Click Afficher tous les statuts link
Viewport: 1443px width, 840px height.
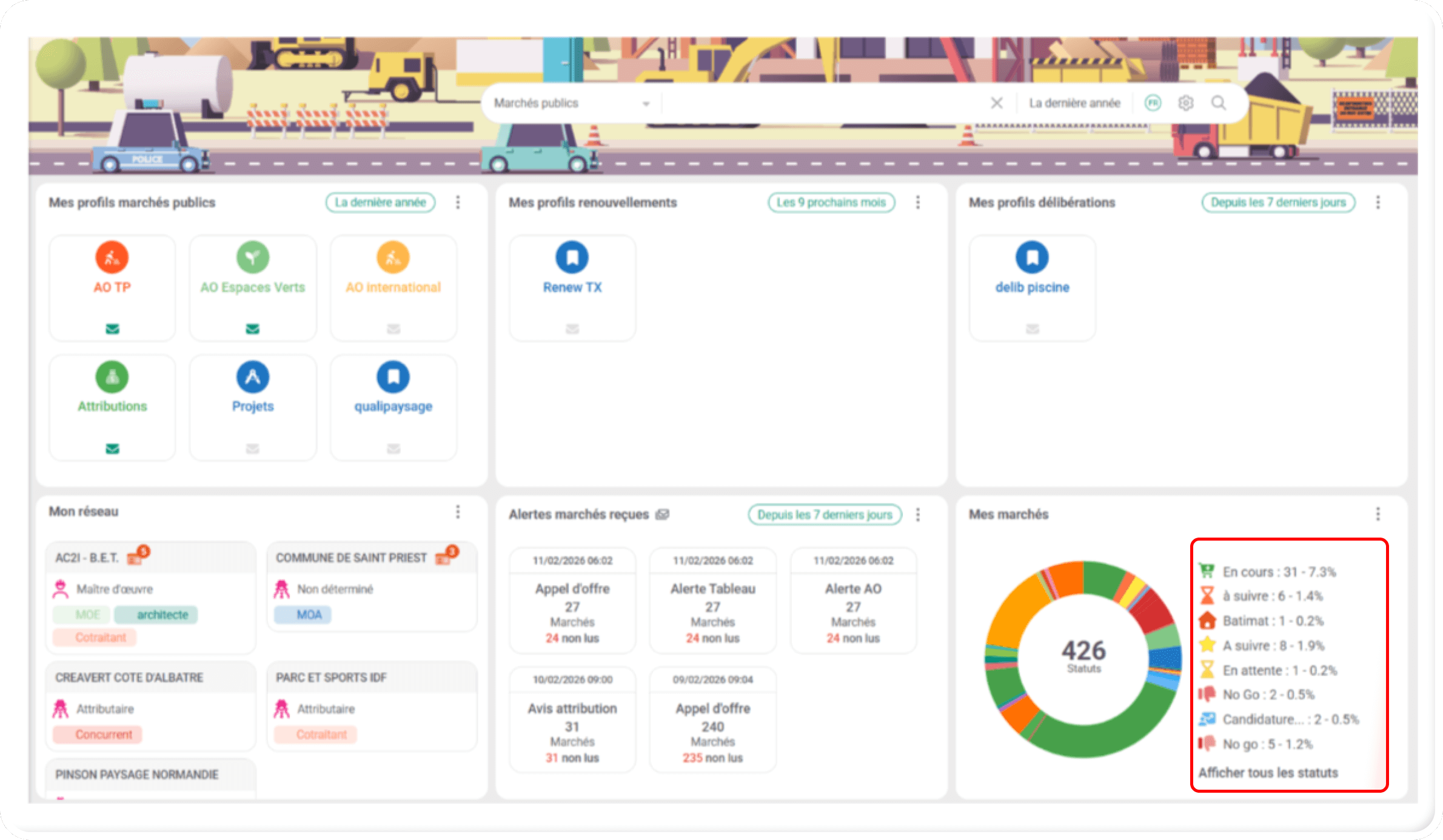click(1268, 773)
